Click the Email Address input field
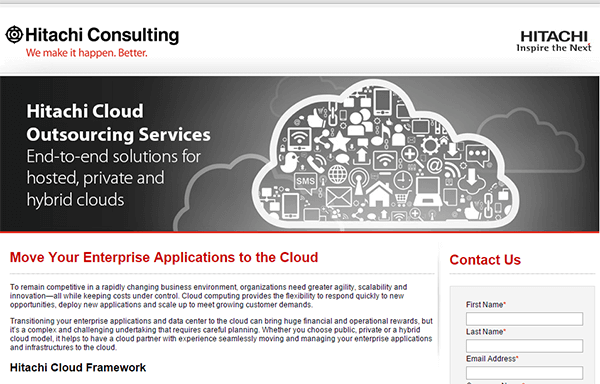This screenshot has width=600, height=384. (524, 373)
